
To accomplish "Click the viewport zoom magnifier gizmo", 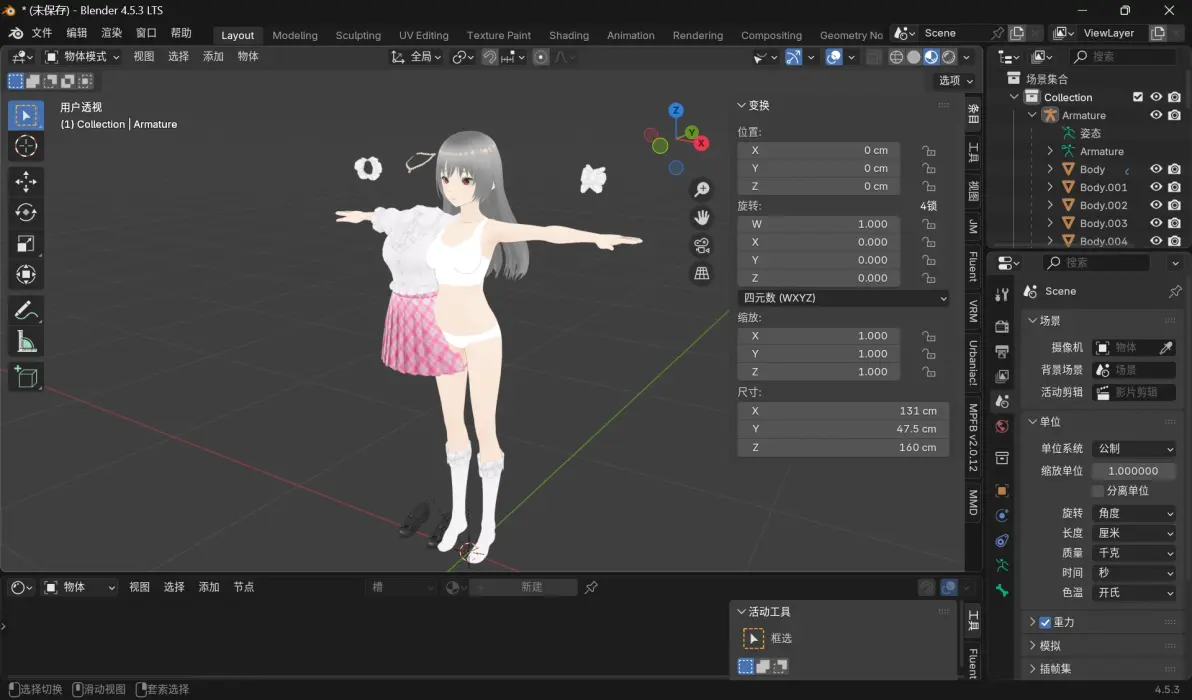I will (702, 189).
